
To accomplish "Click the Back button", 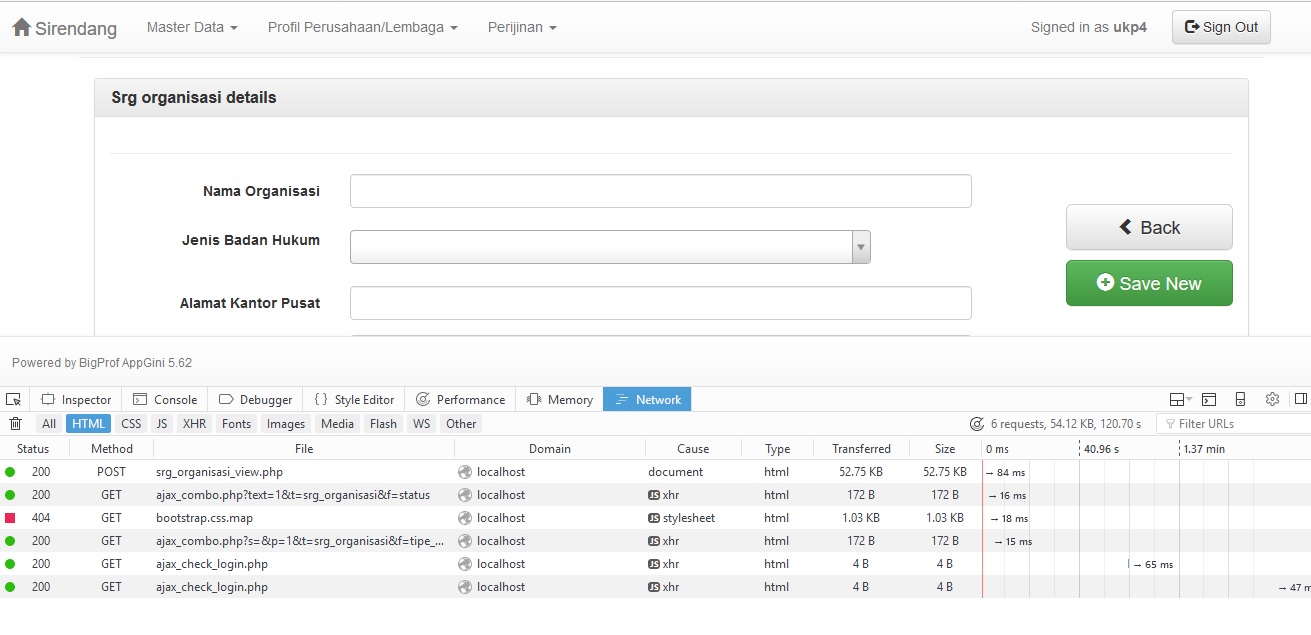I will [1149, 227].
